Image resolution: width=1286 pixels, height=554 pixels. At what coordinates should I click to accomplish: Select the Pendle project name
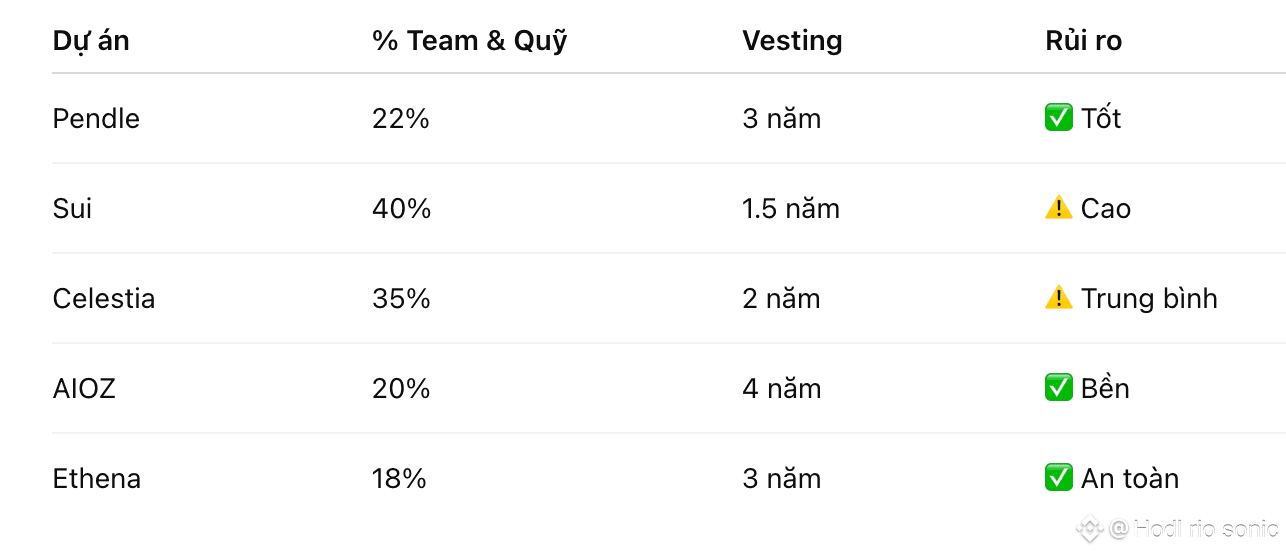pos(96,119)
